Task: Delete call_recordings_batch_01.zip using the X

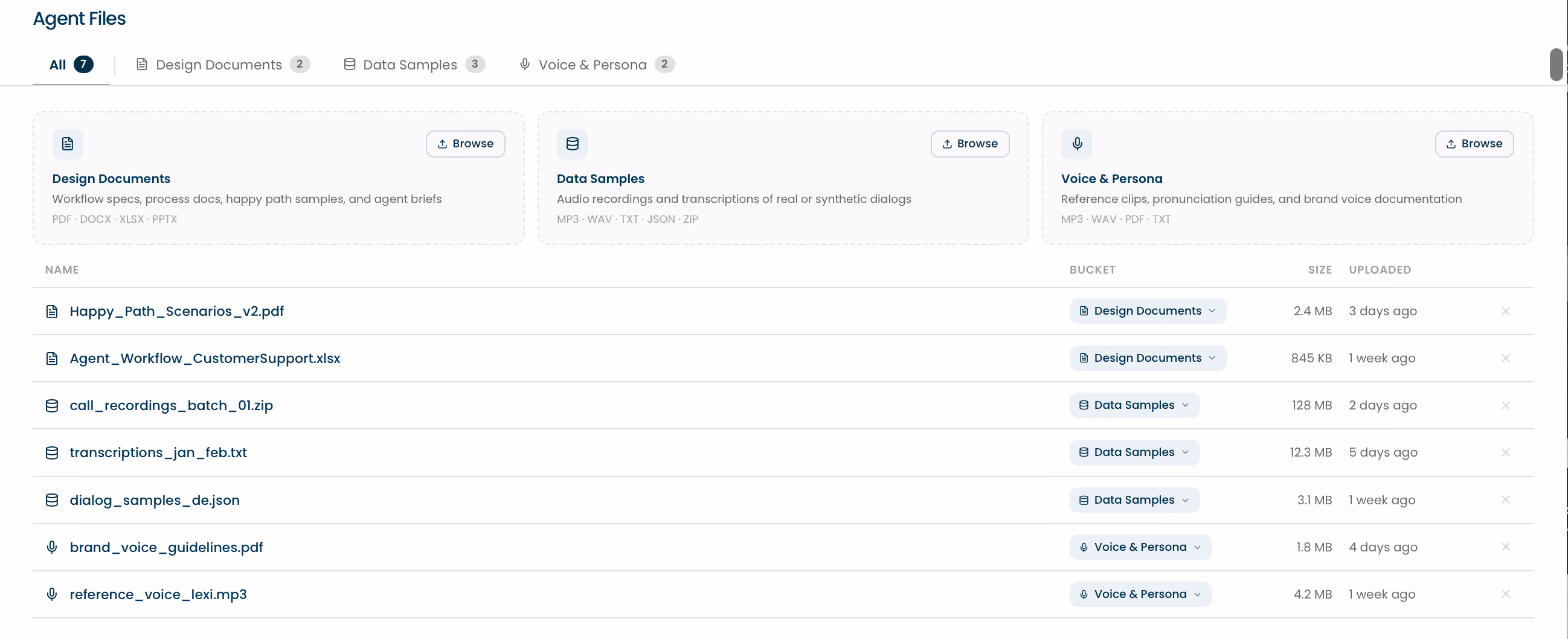Action: click(x=1505, y=405)
